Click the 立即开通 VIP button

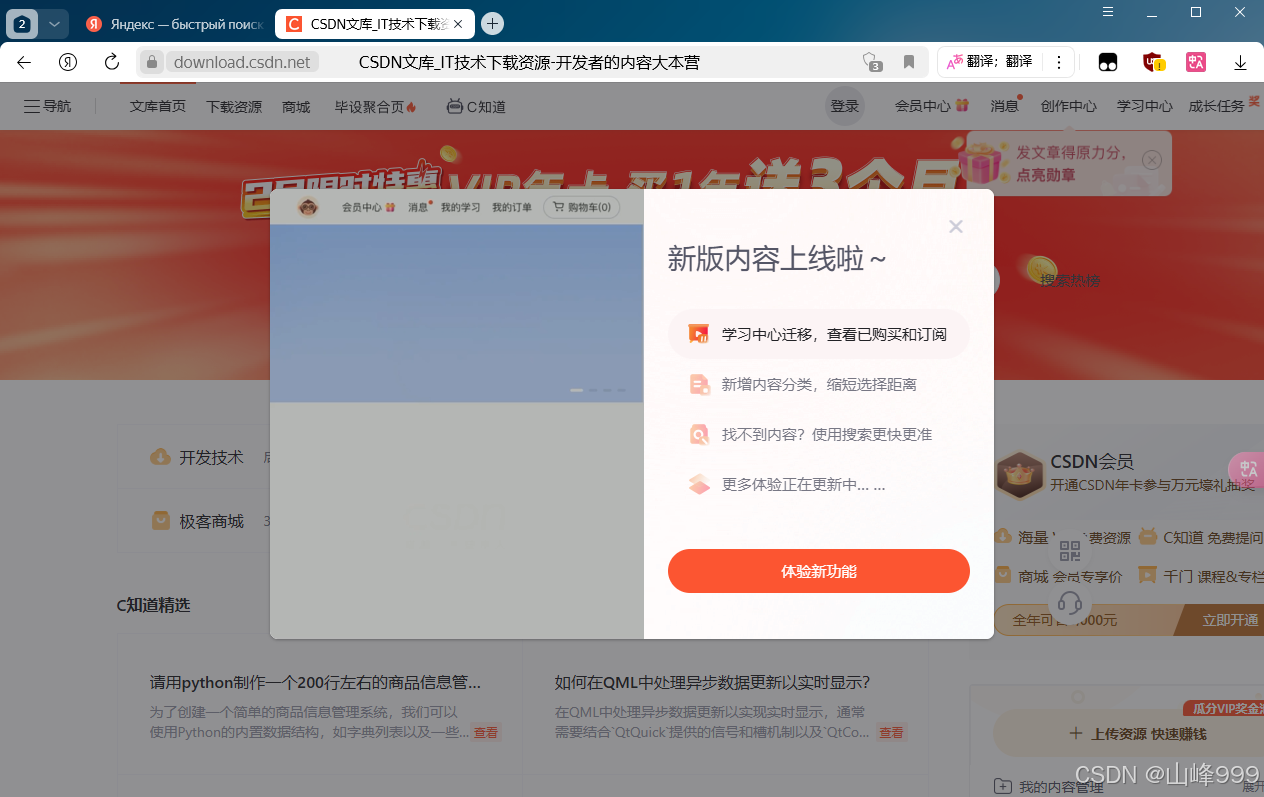click(1230, 620)
